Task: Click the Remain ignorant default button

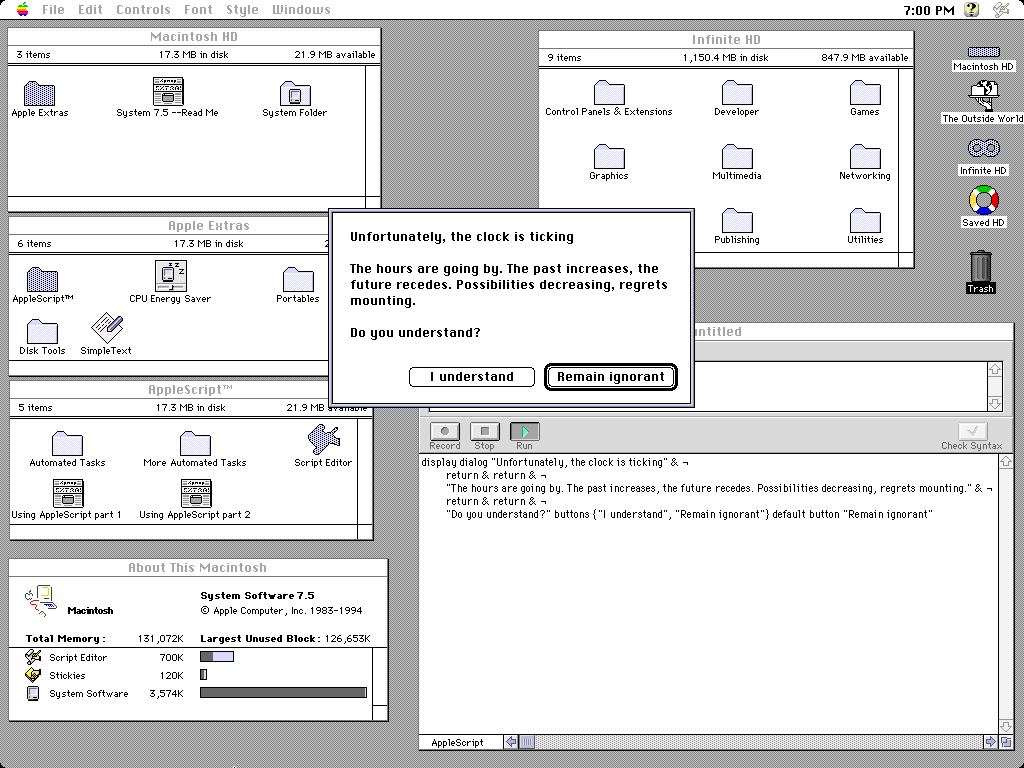Action: click(610, 377)
